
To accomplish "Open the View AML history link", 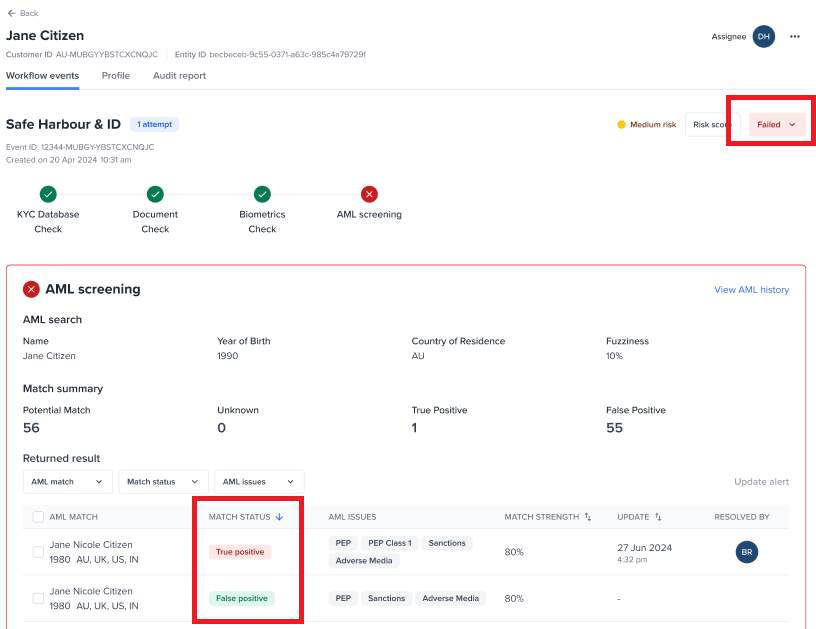I will 751,290.
